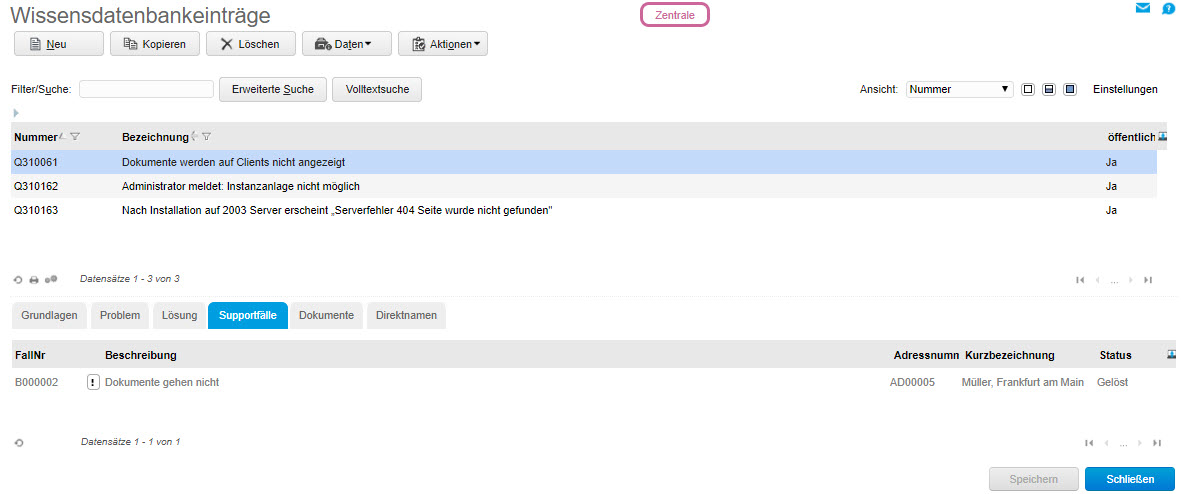Screen dimensions: 1181x494
Task: Open support case B000002
Action: point(37,383)
